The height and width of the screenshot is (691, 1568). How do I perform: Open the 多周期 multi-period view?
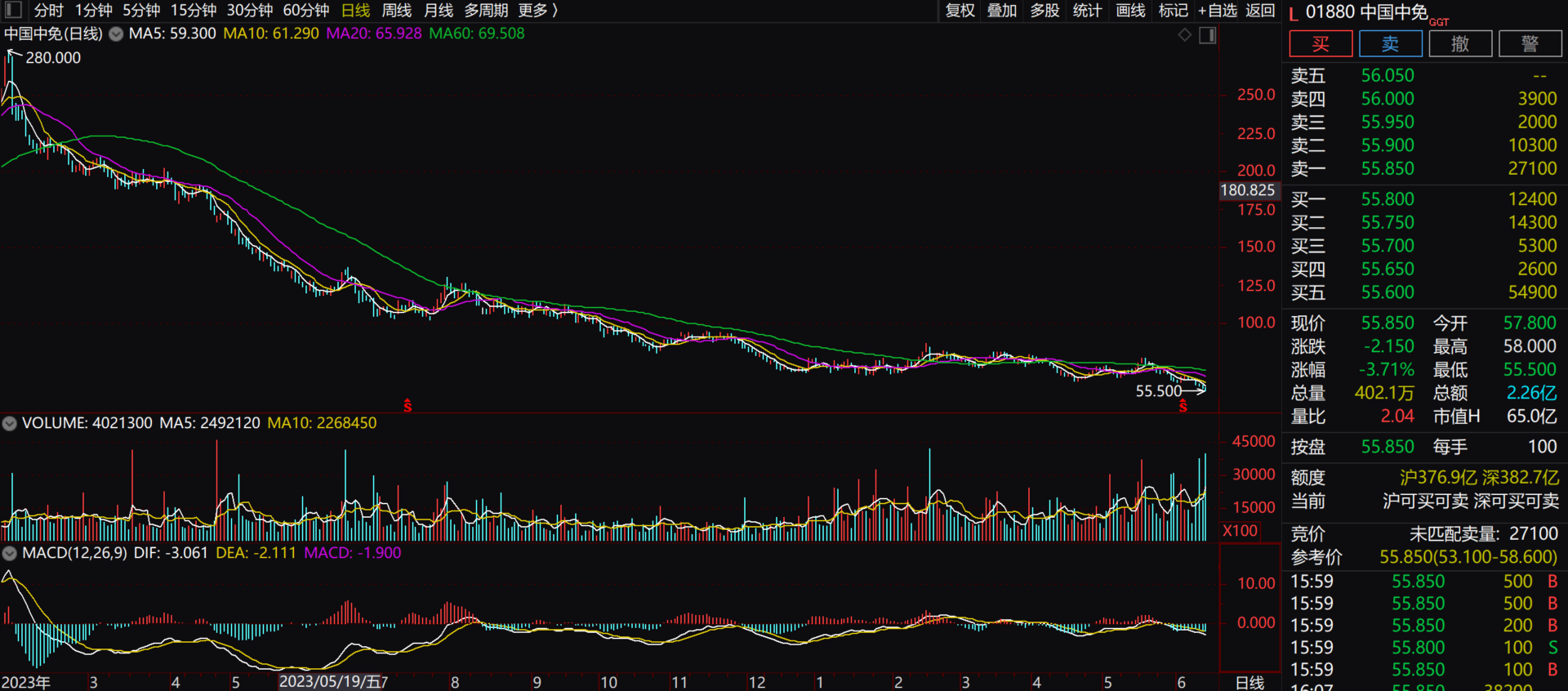486,11
